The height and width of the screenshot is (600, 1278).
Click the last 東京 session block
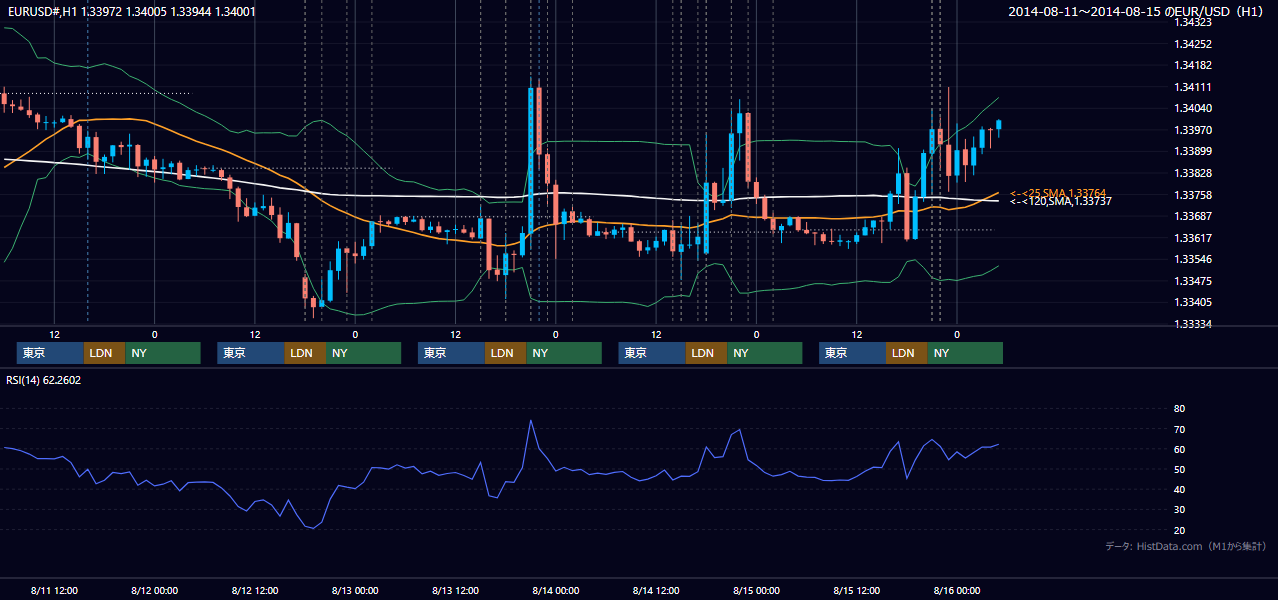(852, 353)
